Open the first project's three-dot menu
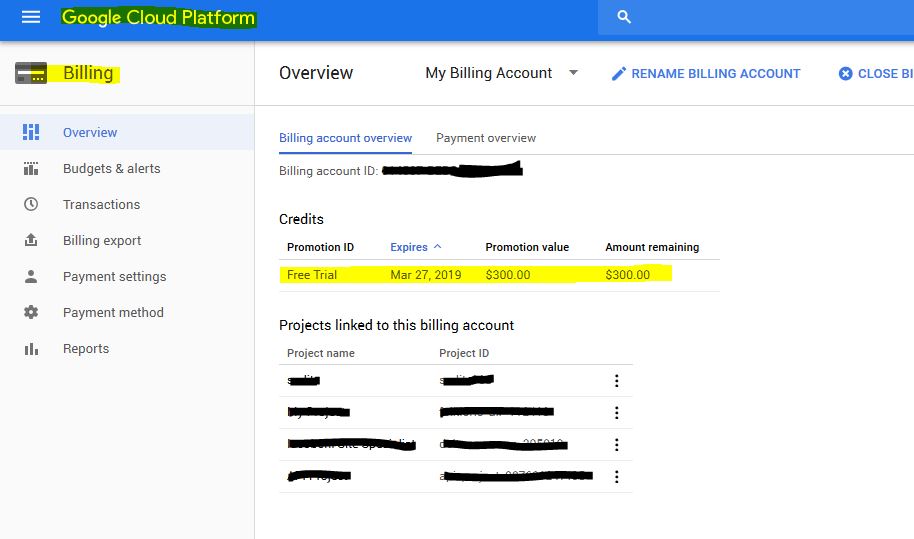The height and width of the screenshot is (539, 914). pyautogui.click(x=616, y=381)
